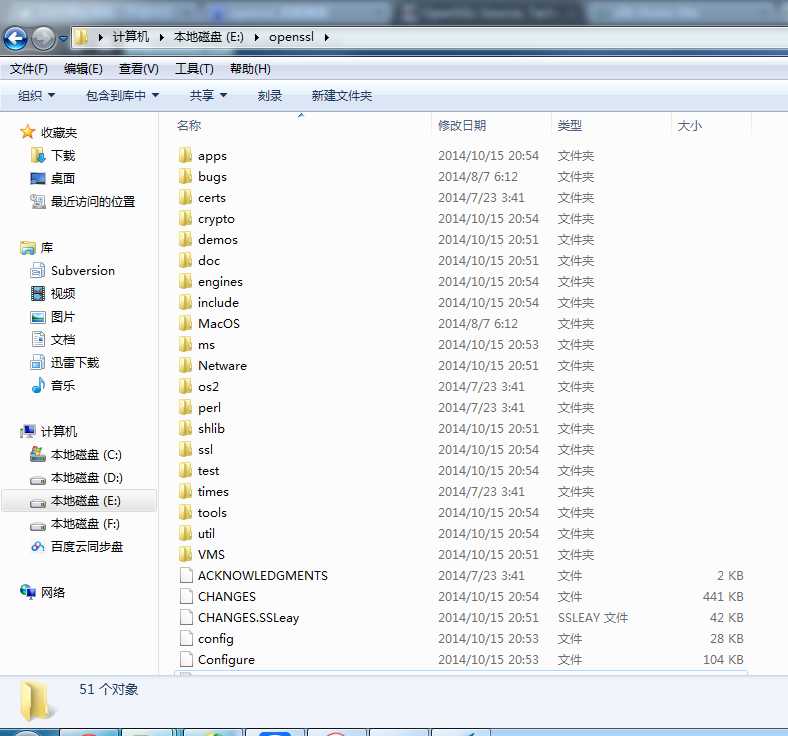The image size is (788, 736).
Task: Click openssl breadcrumb in address bar
Action: tap(291, 37)
